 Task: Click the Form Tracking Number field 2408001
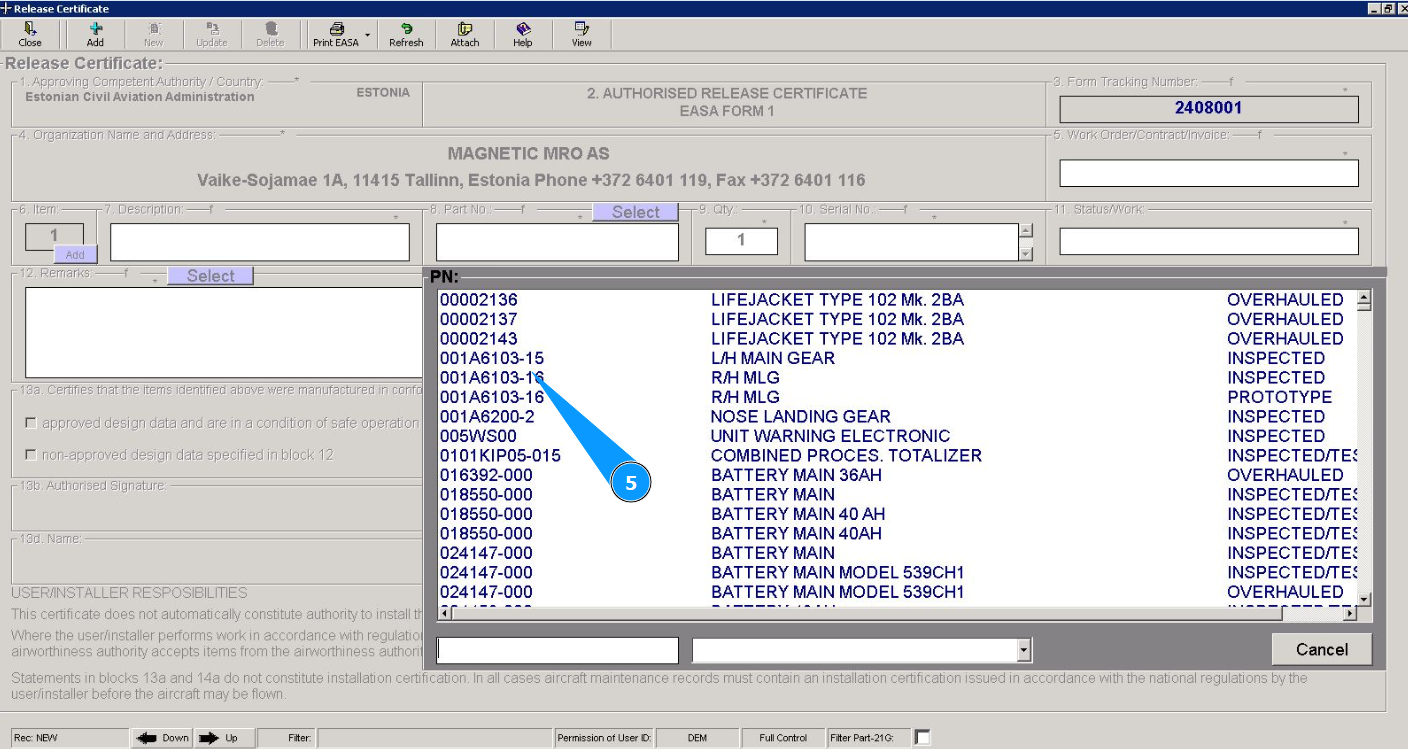click(x=1209, y=108)
